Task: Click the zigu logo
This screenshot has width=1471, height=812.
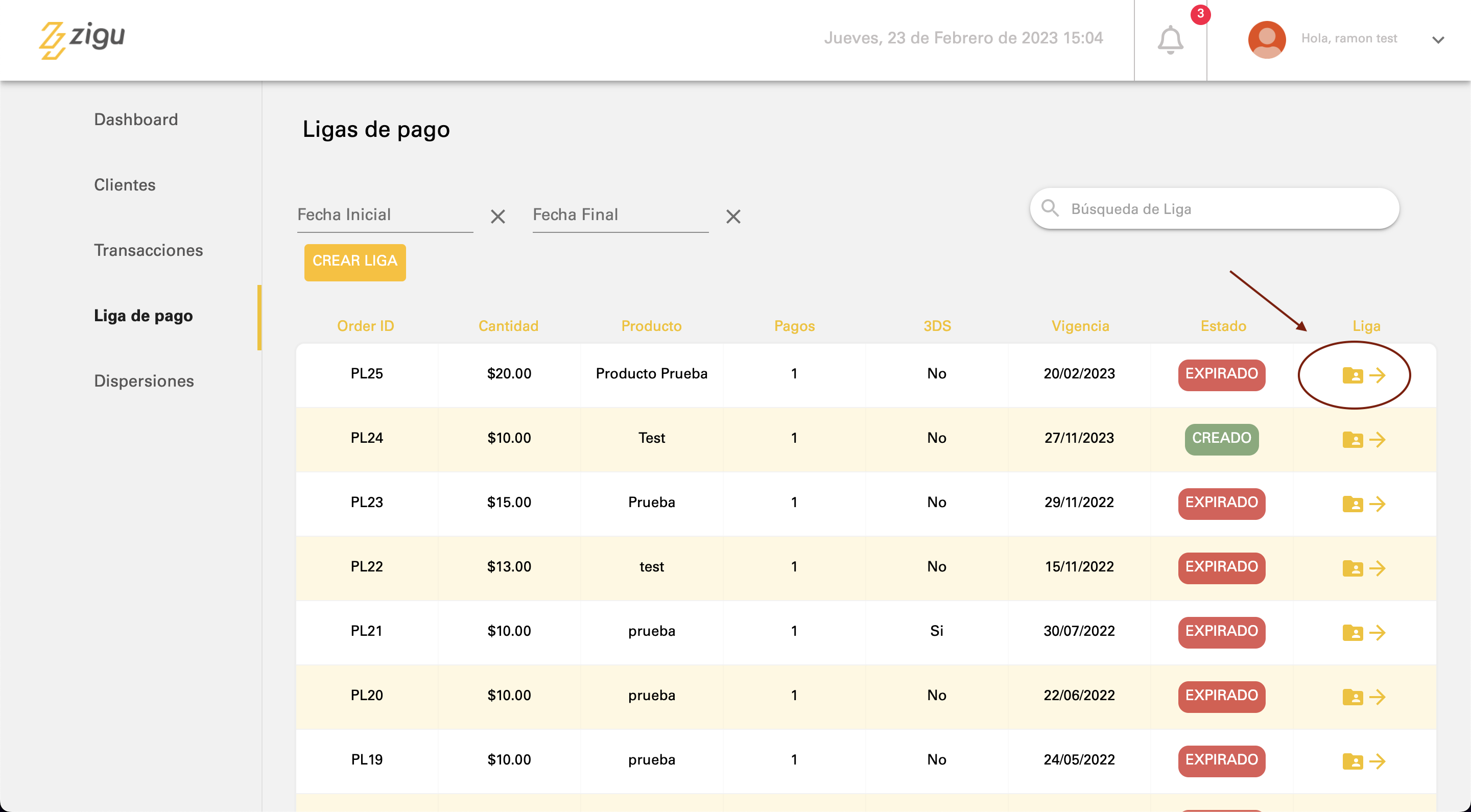Action: [x=82, y=39]
